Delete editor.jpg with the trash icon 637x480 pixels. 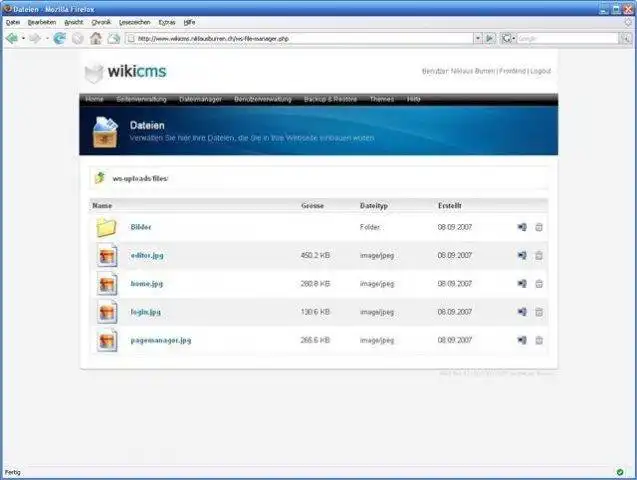pos(539,255)
